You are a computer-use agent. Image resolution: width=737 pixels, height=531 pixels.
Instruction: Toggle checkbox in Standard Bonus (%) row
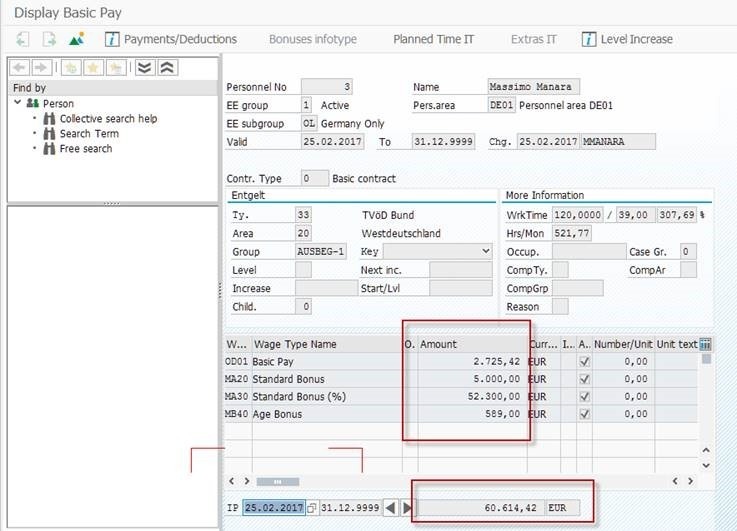click(585, 397)
